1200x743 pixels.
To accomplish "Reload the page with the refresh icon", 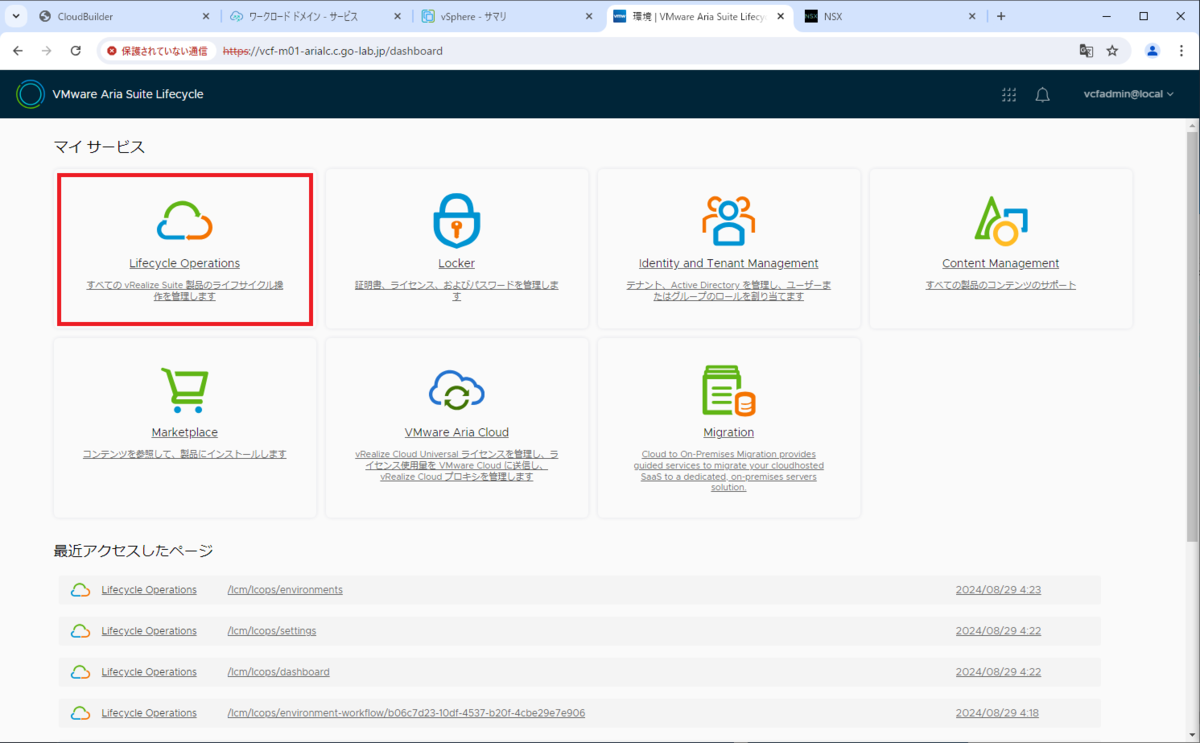I will pyautogui.click(x=75, y=50).
